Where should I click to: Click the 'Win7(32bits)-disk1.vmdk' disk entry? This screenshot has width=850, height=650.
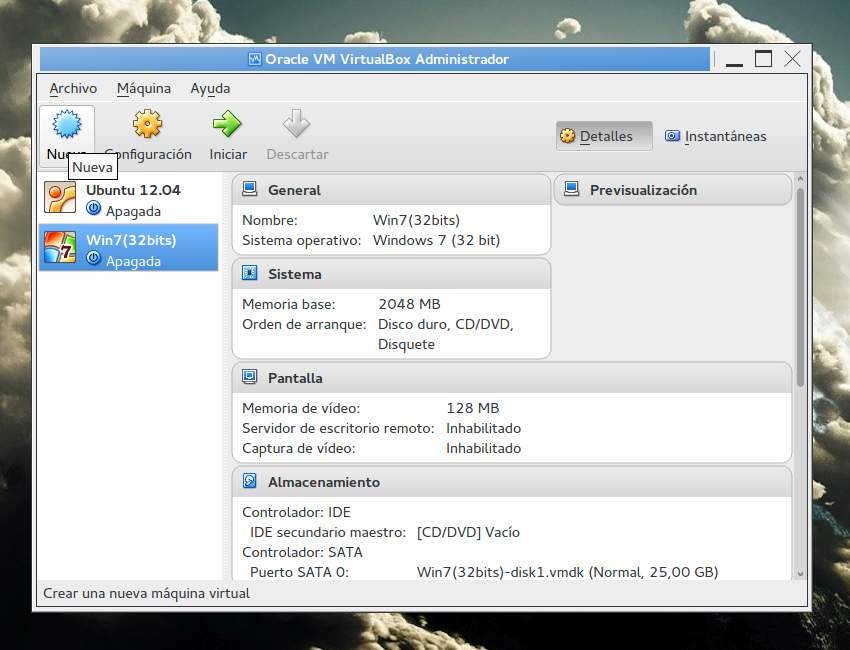point(568,572)
